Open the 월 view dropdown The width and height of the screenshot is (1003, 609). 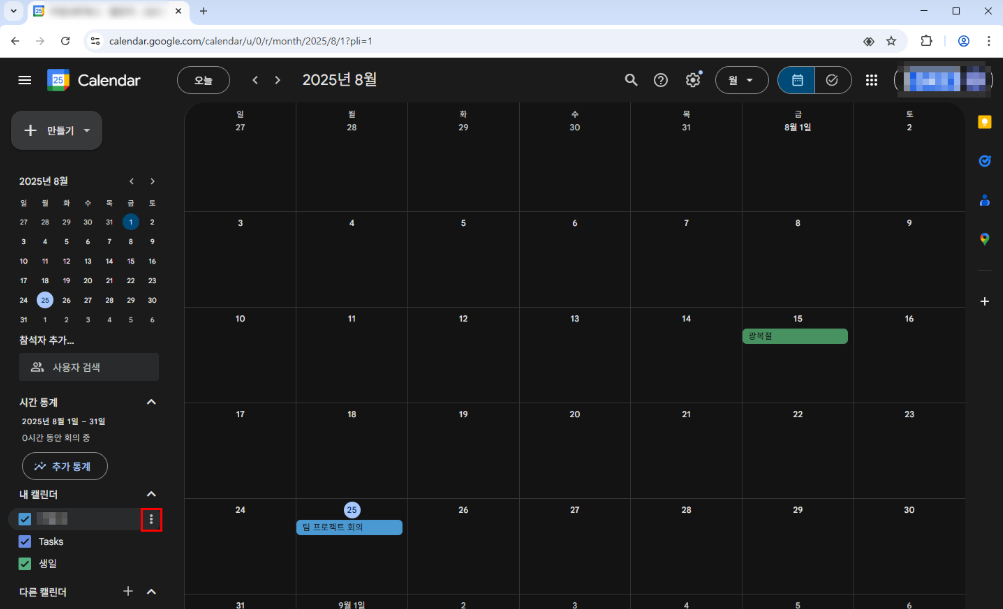[x=741, y=80]
